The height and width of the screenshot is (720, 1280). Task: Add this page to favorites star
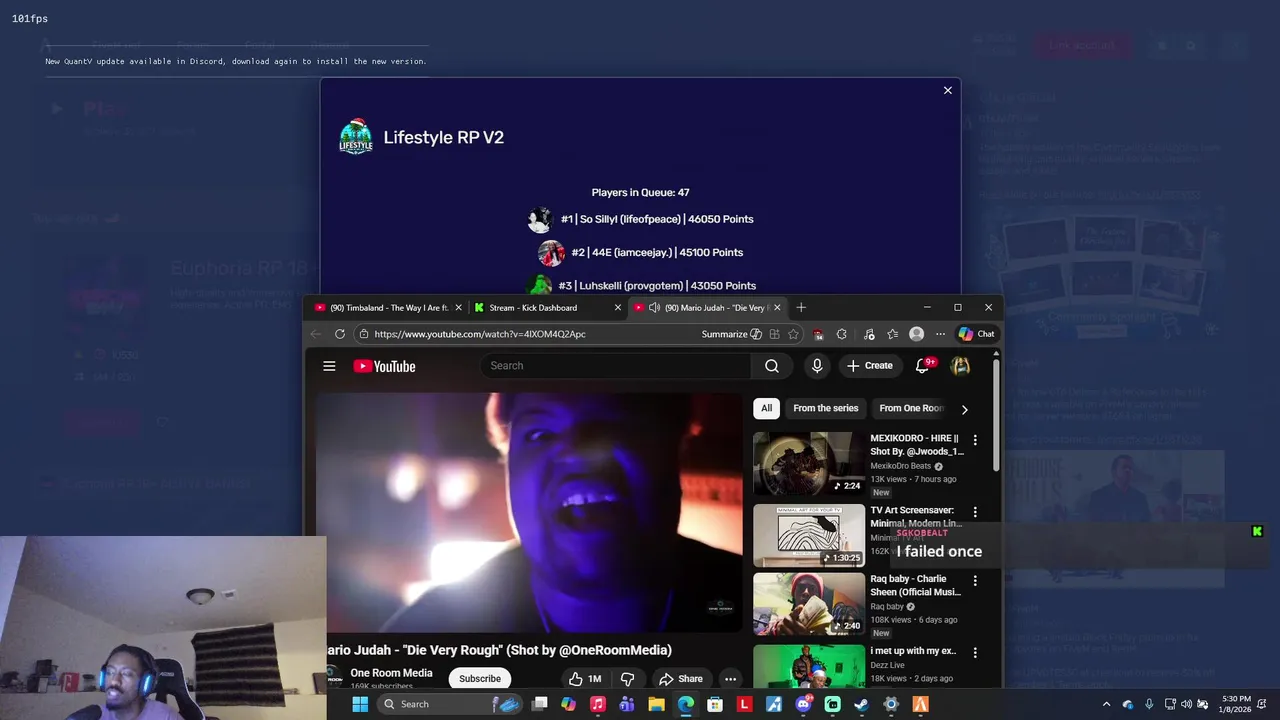click(793, 334)
